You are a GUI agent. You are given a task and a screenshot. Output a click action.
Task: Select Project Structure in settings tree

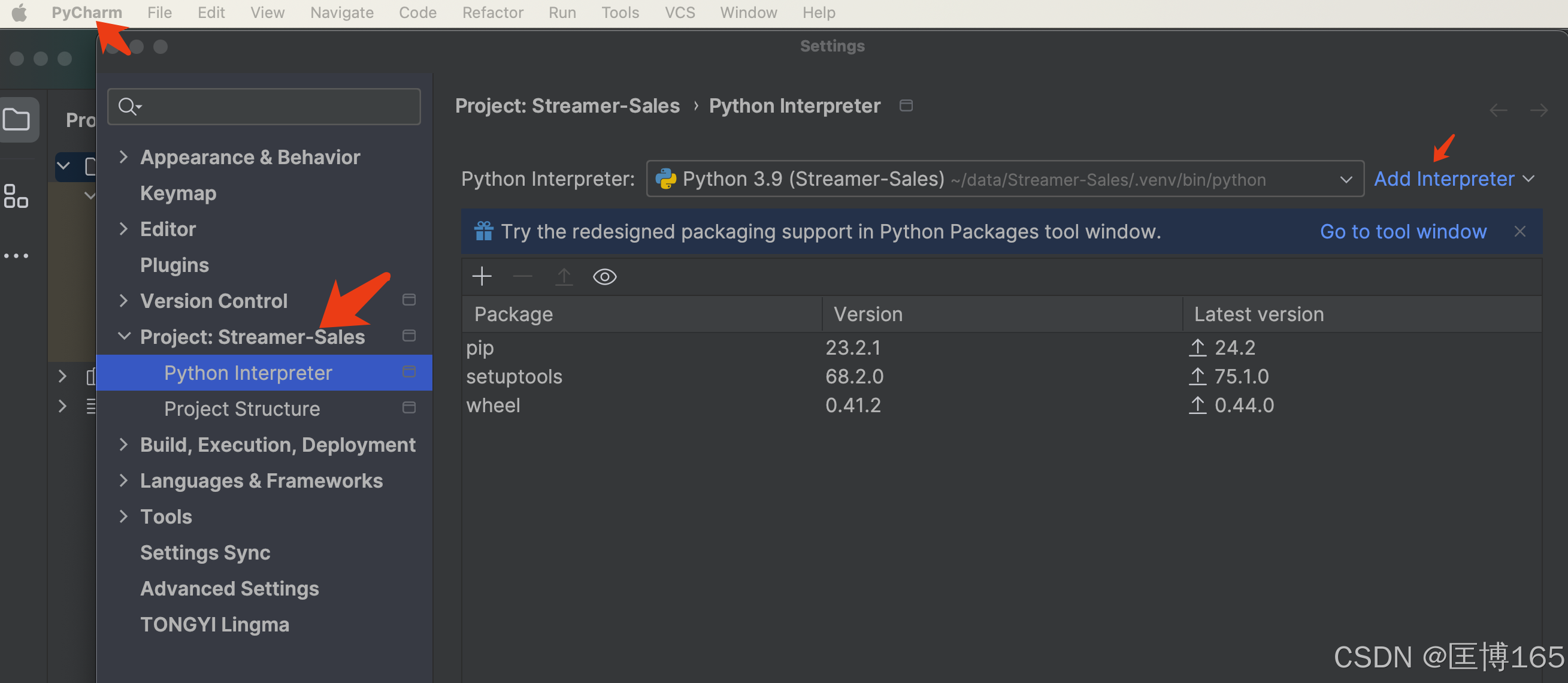[x=241, y=409]
